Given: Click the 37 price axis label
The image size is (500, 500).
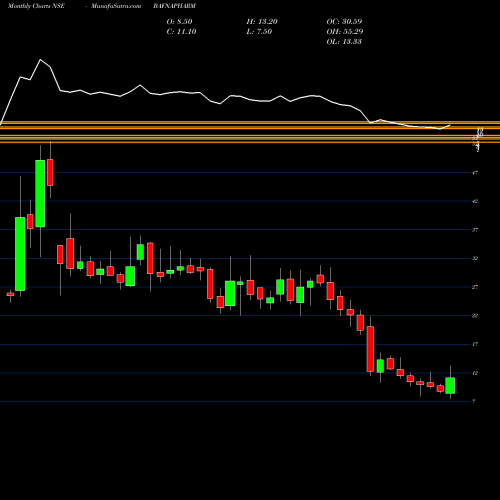Looking at the screenshot, I should pyautogui.click(x=475, y=230).
